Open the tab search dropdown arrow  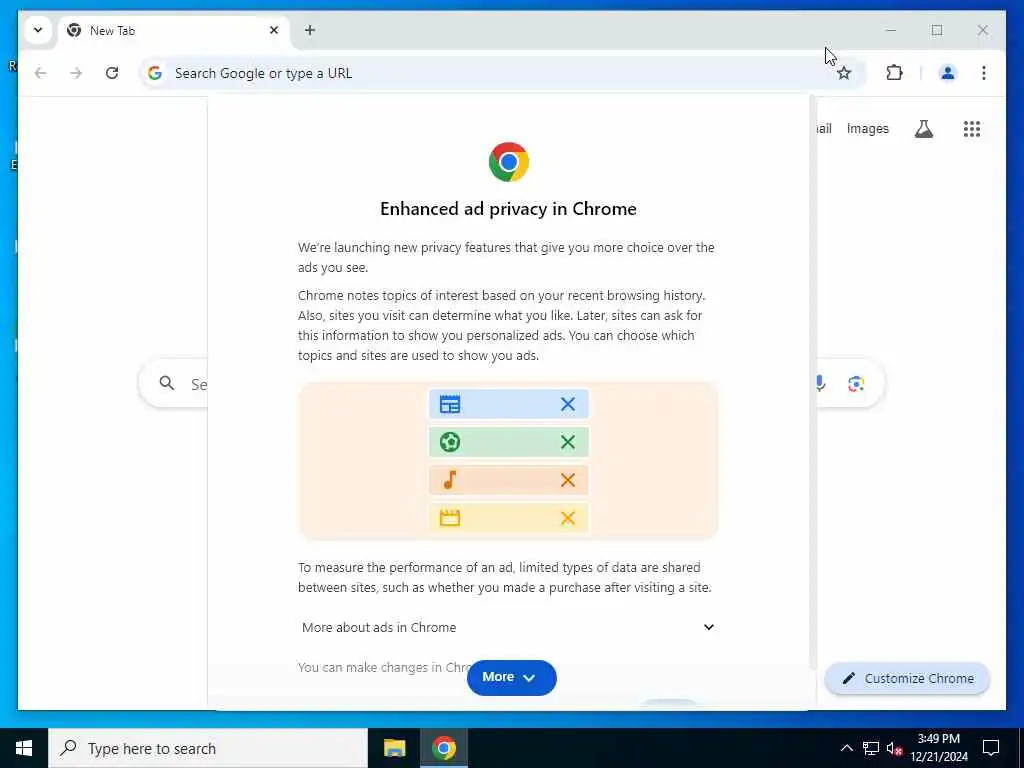point(38,30)
